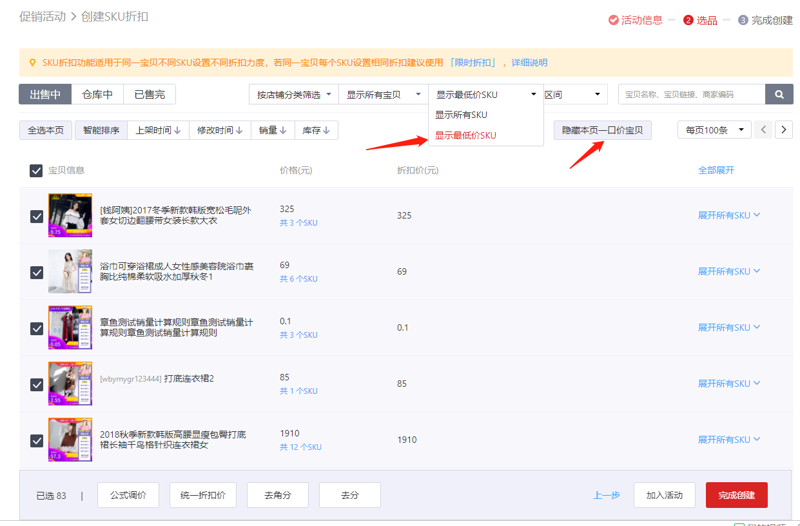Image resolution: width=800 pixels, height=526 pixels.
Task: Click the 折扣价(元) column header
Action: [417, 170]
